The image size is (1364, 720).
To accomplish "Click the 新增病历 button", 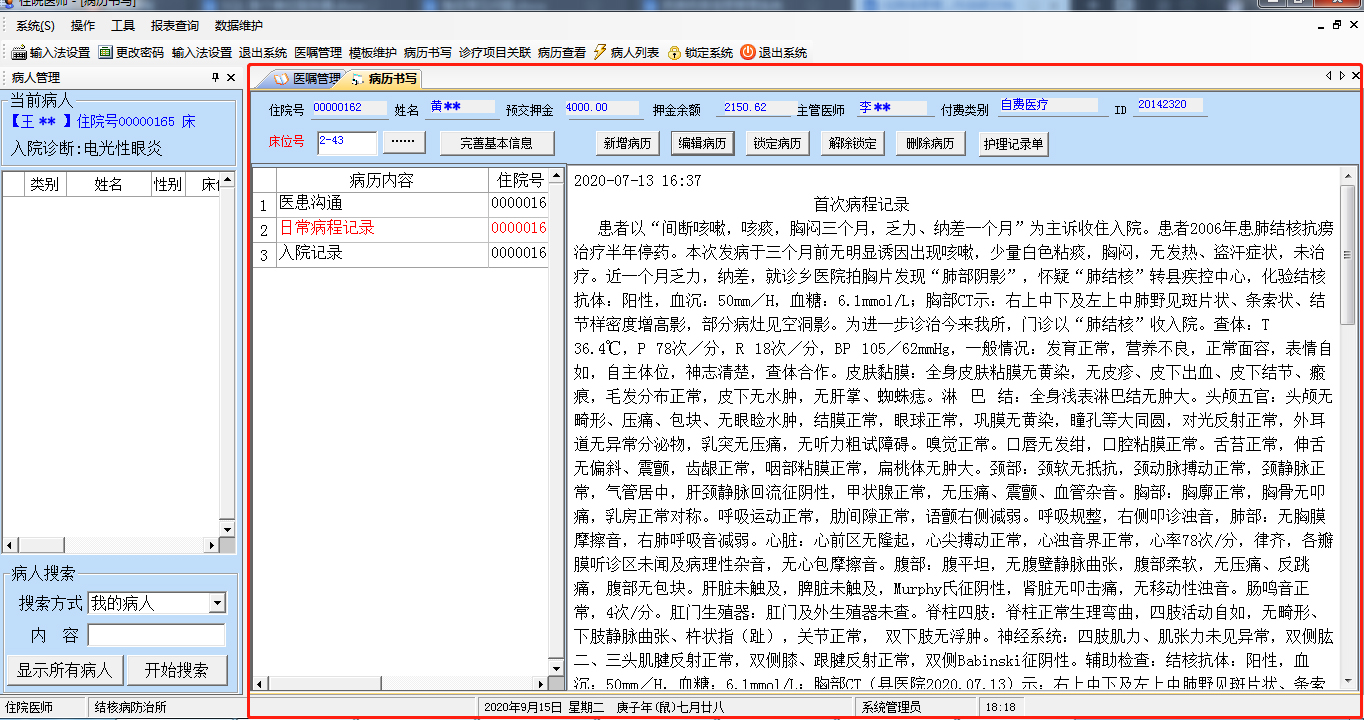I will tap(628, 143).
